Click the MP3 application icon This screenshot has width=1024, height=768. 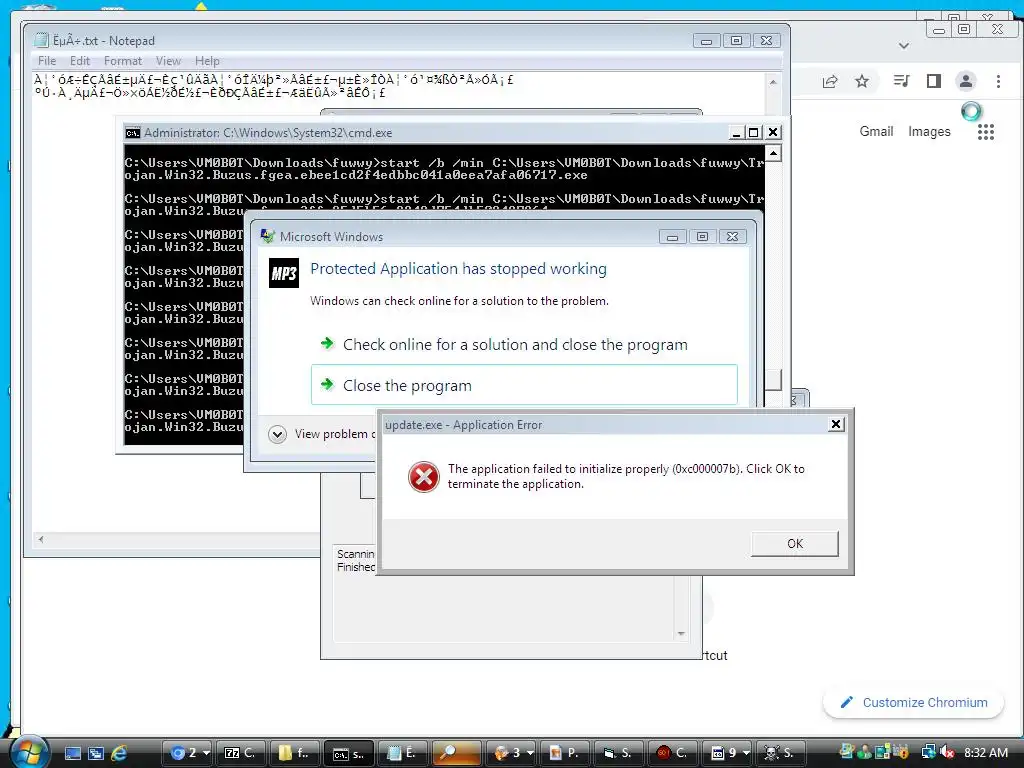[284, 273]
